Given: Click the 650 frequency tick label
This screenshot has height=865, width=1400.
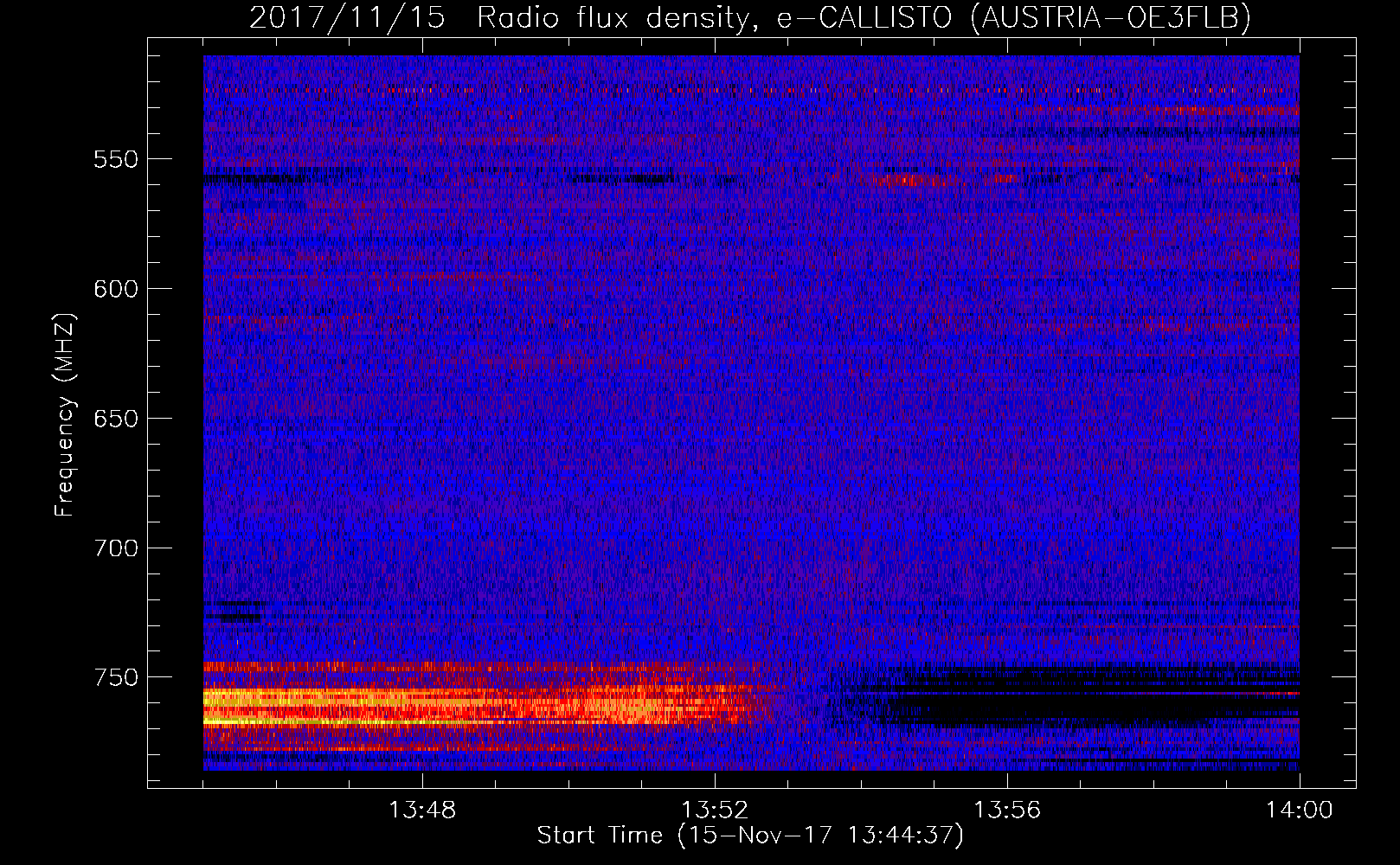Looking at the screenshot, I should [116, 419].
